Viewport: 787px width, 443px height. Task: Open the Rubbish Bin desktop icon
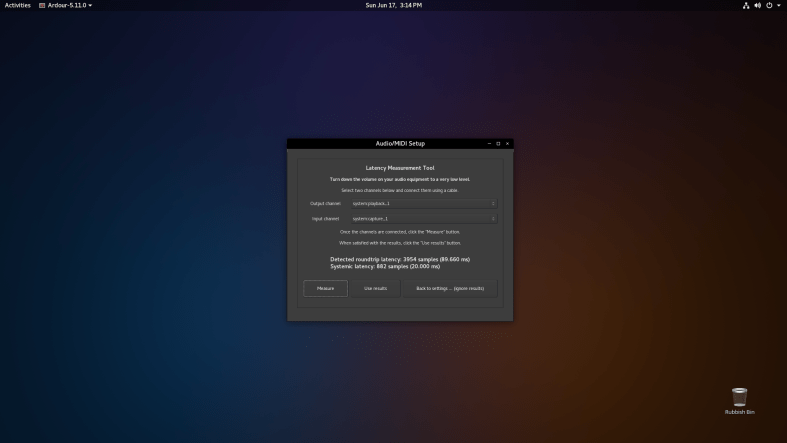739,399
